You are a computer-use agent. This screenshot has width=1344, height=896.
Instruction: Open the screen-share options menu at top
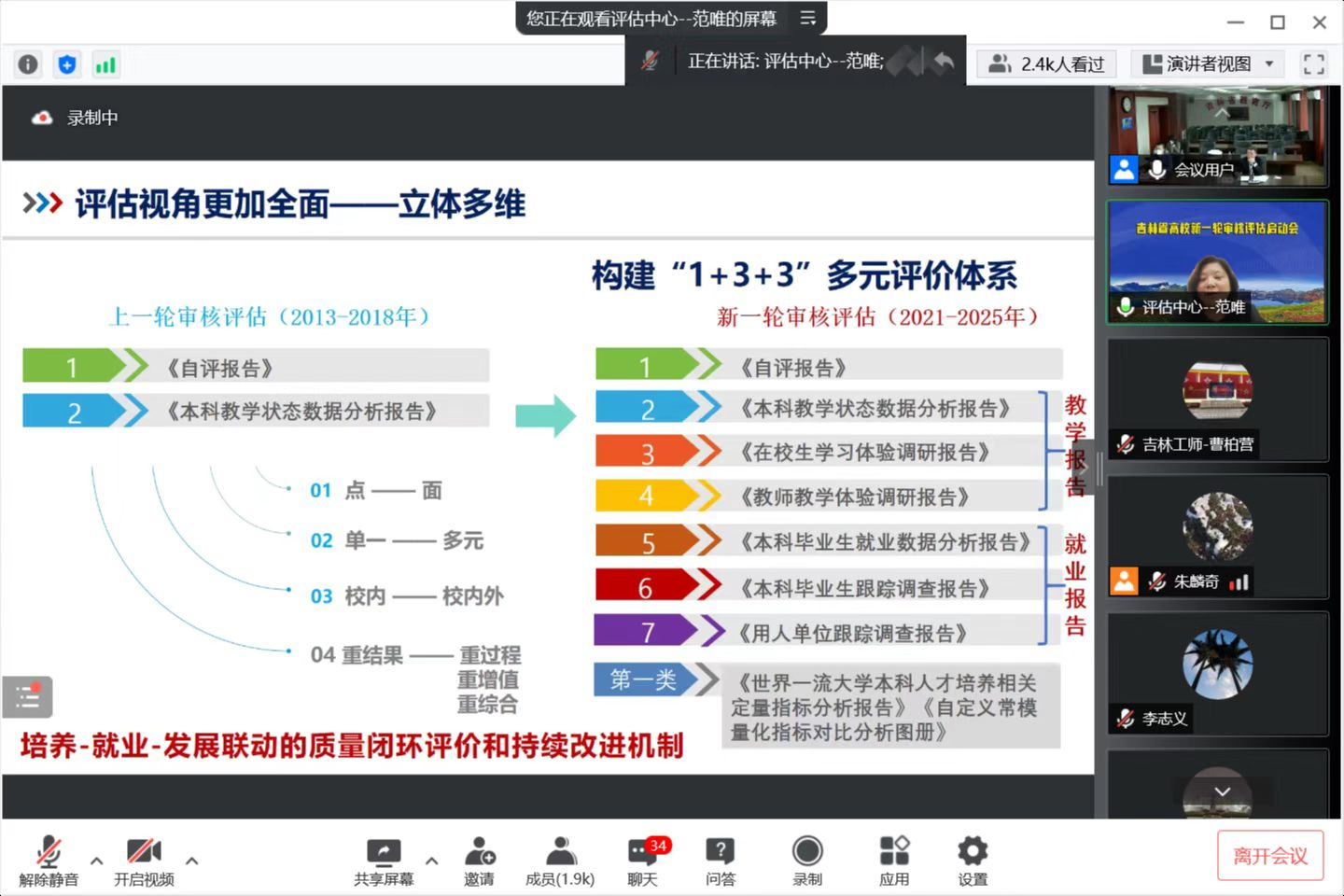808,18
